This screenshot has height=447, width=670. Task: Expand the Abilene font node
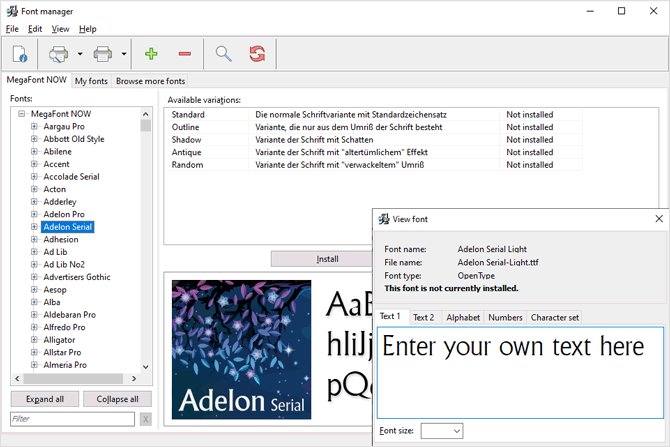point(34,151)
